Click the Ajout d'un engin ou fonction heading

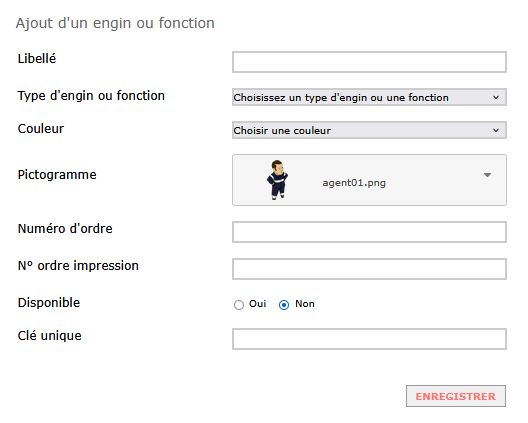point(115,23)
